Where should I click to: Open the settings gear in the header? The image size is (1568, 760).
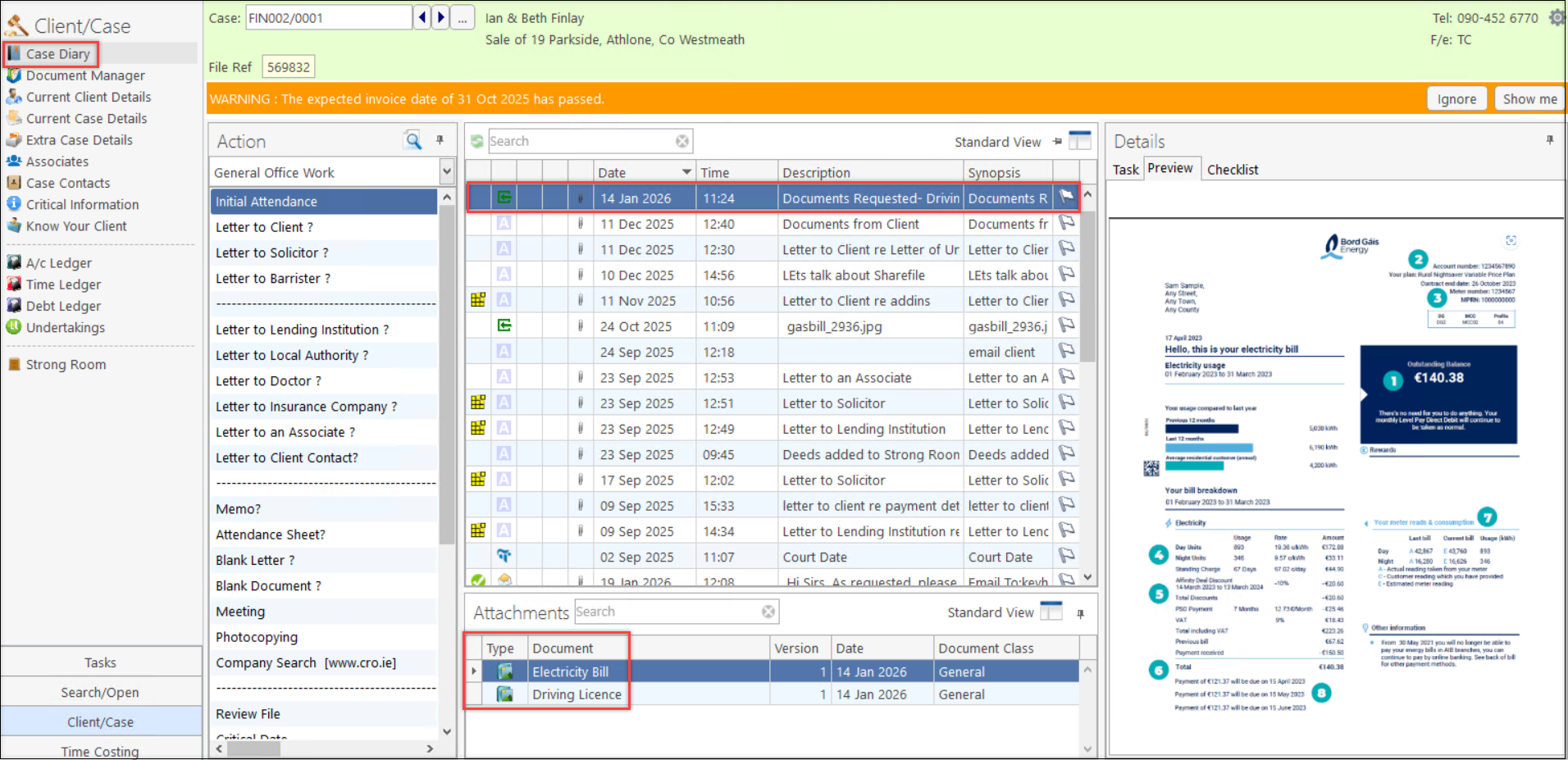coord(1556,17)
